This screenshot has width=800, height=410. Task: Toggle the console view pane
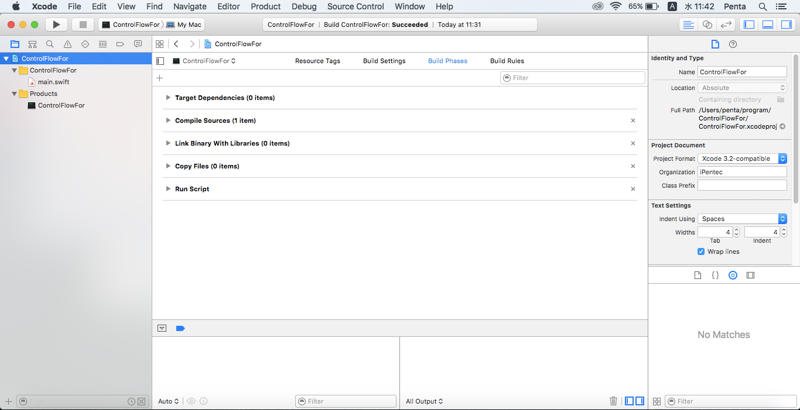tap(639, 401)
